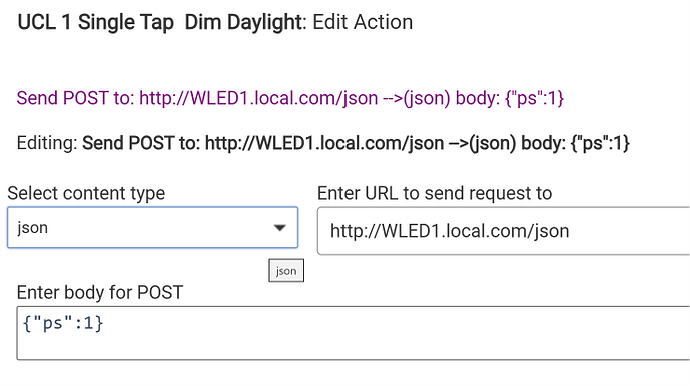Click the selected "json" value in dropdown
This screenshot has height=386, width=690.
[x=33, y=228]
